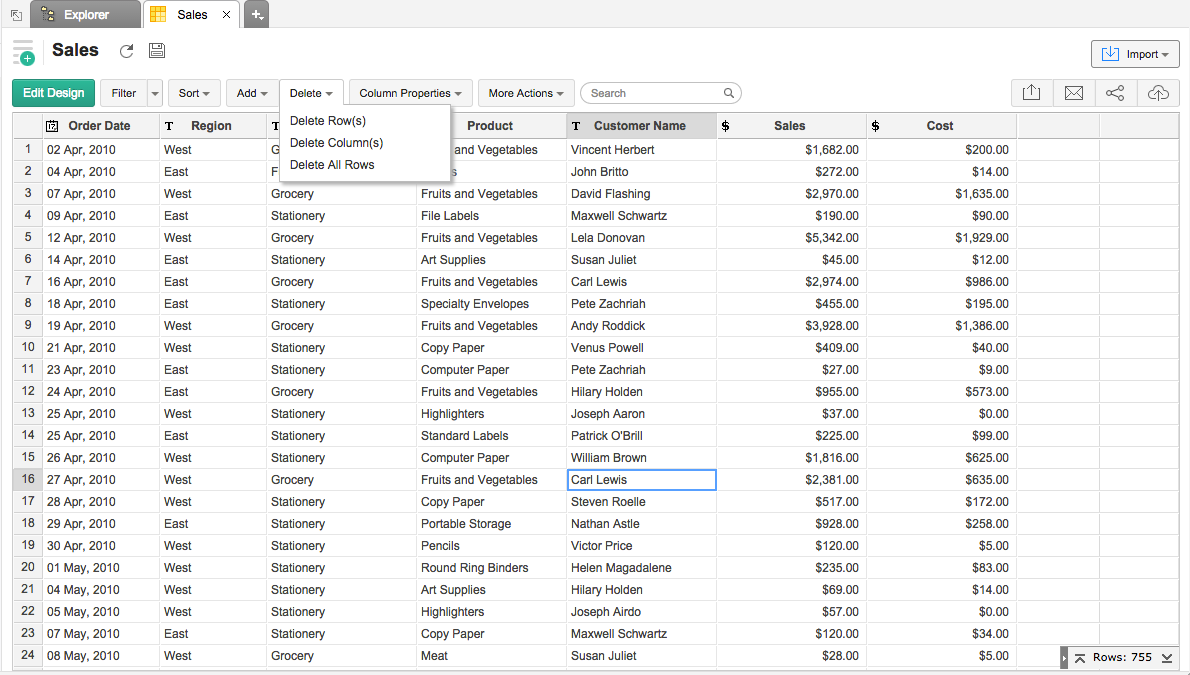Close the Sales tab
Screen dimensions: 1190x675
point(227,15)
